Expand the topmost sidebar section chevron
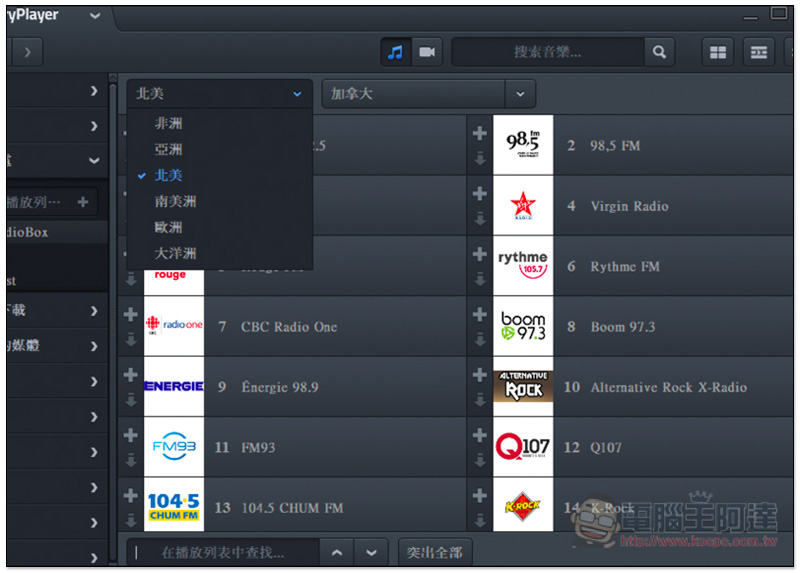Screen dimensions: 800x573 pyautogui.click(x=94, y=91)
